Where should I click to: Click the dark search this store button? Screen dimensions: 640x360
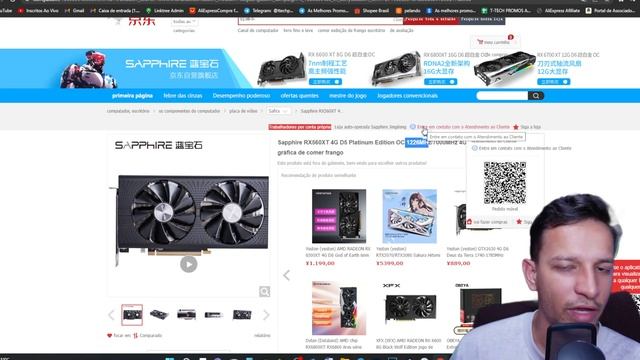coord(482,20)
